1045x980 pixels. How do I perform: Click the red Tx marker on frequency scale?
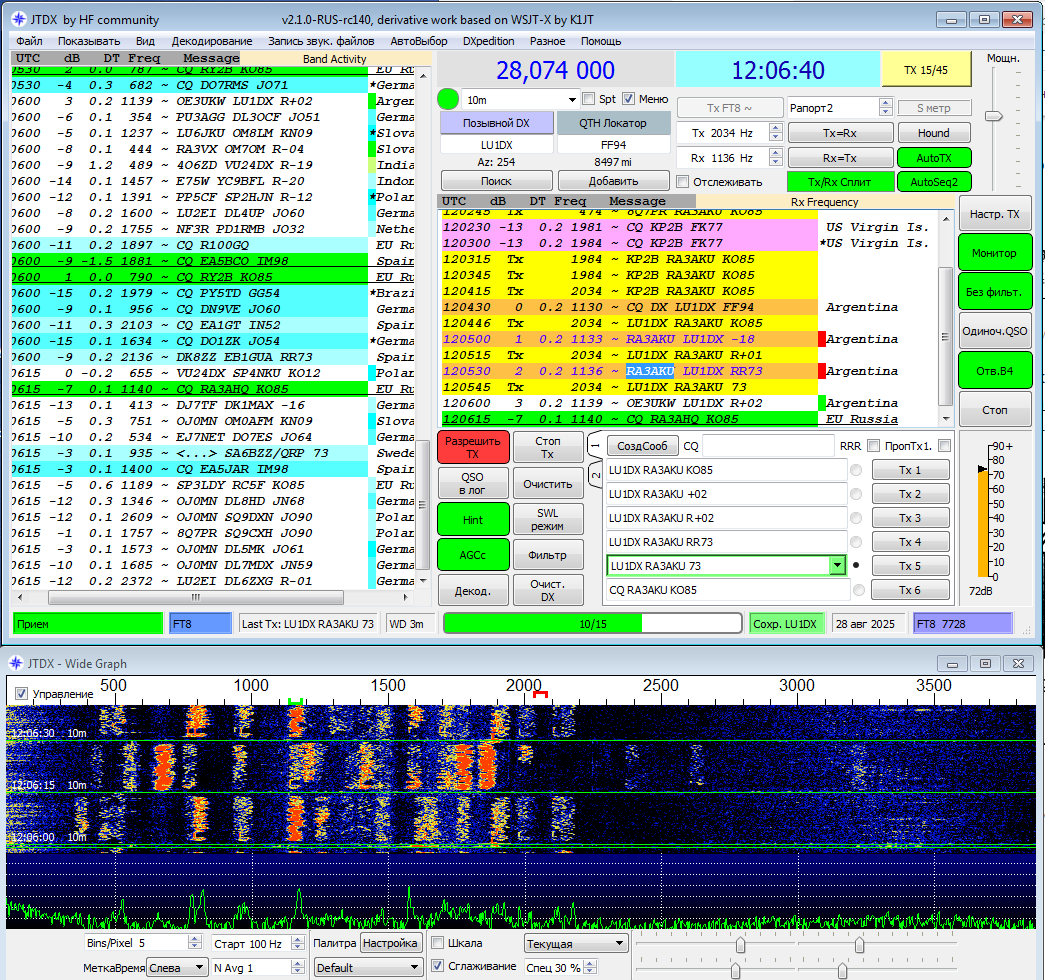point(540,695)
